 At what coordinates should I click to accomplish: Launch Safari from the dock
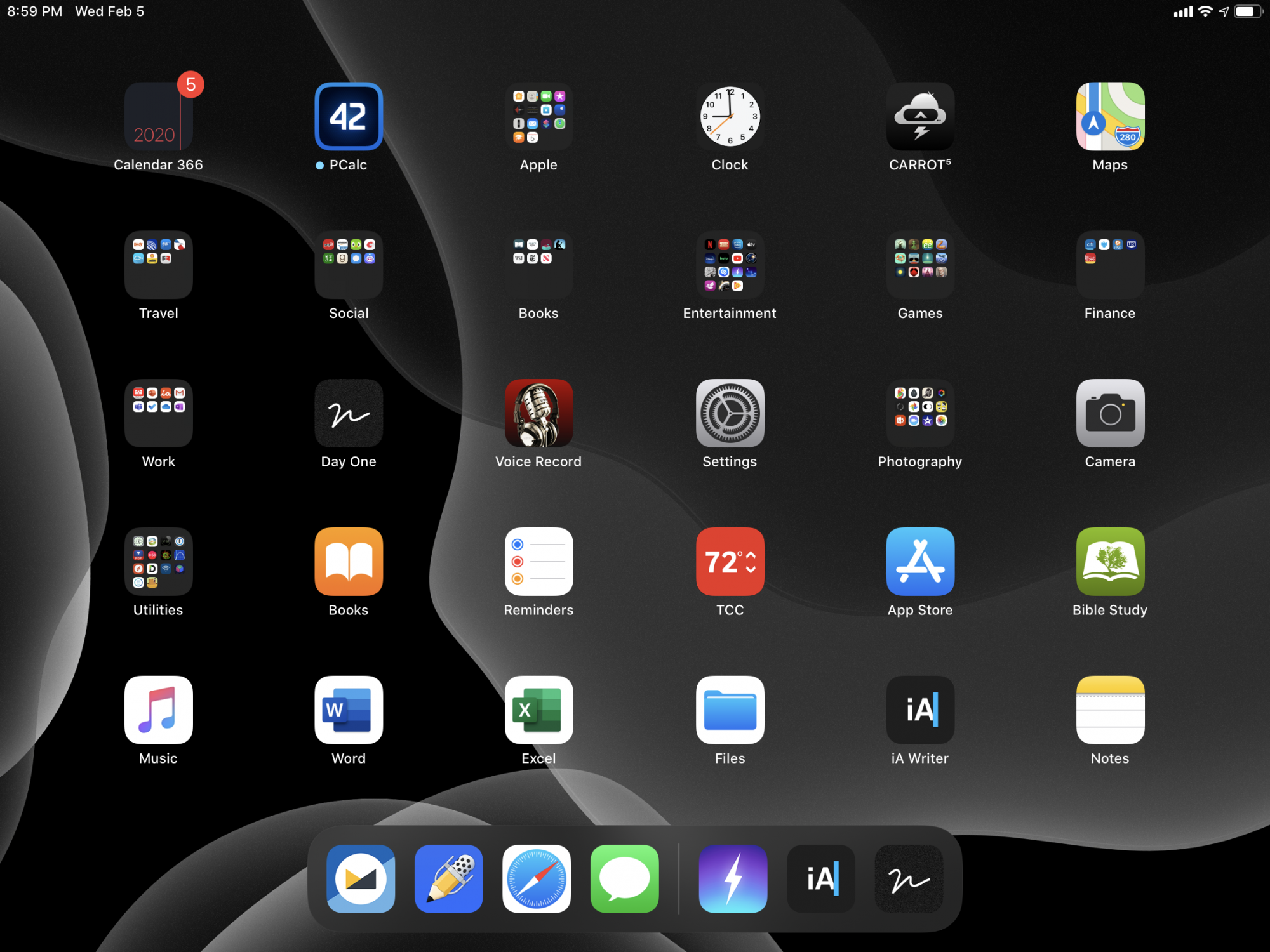[537, 879]
